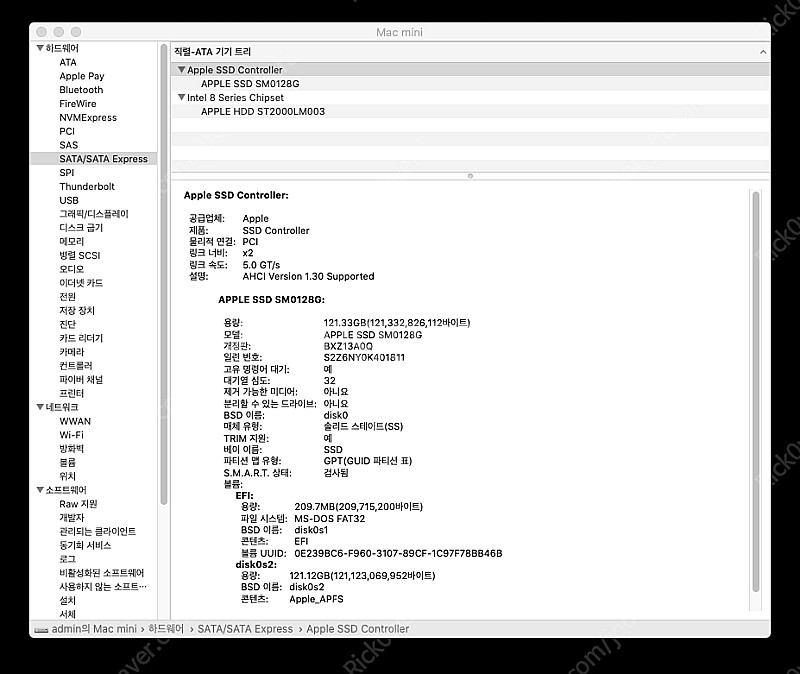
Task: Select Bluetooth in the sidebar
Action: pos(81,90)
